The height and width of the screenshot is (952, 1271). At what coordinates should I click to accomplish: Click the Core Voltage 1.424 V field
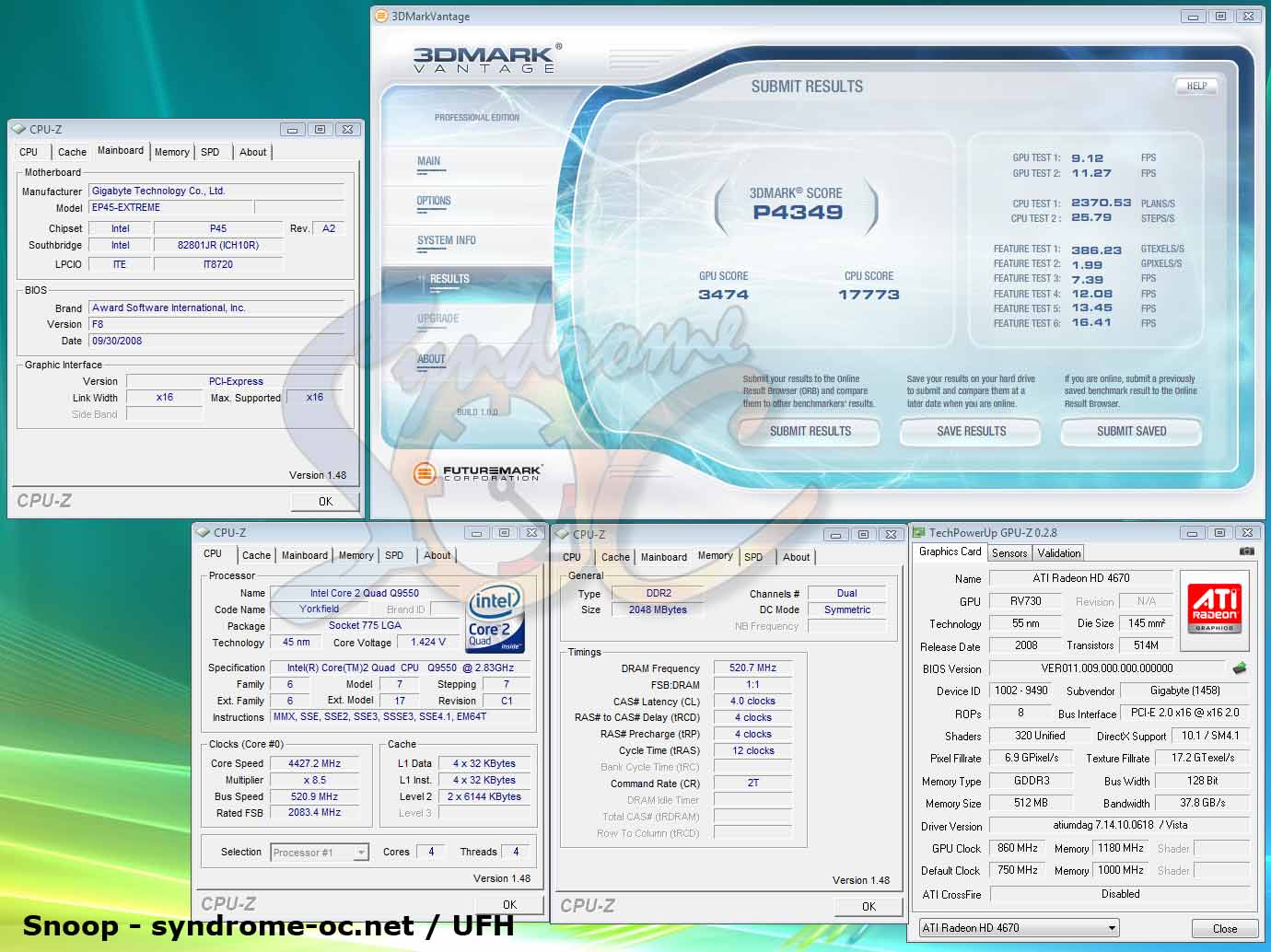pyautogui.click(x=428, y=643)
